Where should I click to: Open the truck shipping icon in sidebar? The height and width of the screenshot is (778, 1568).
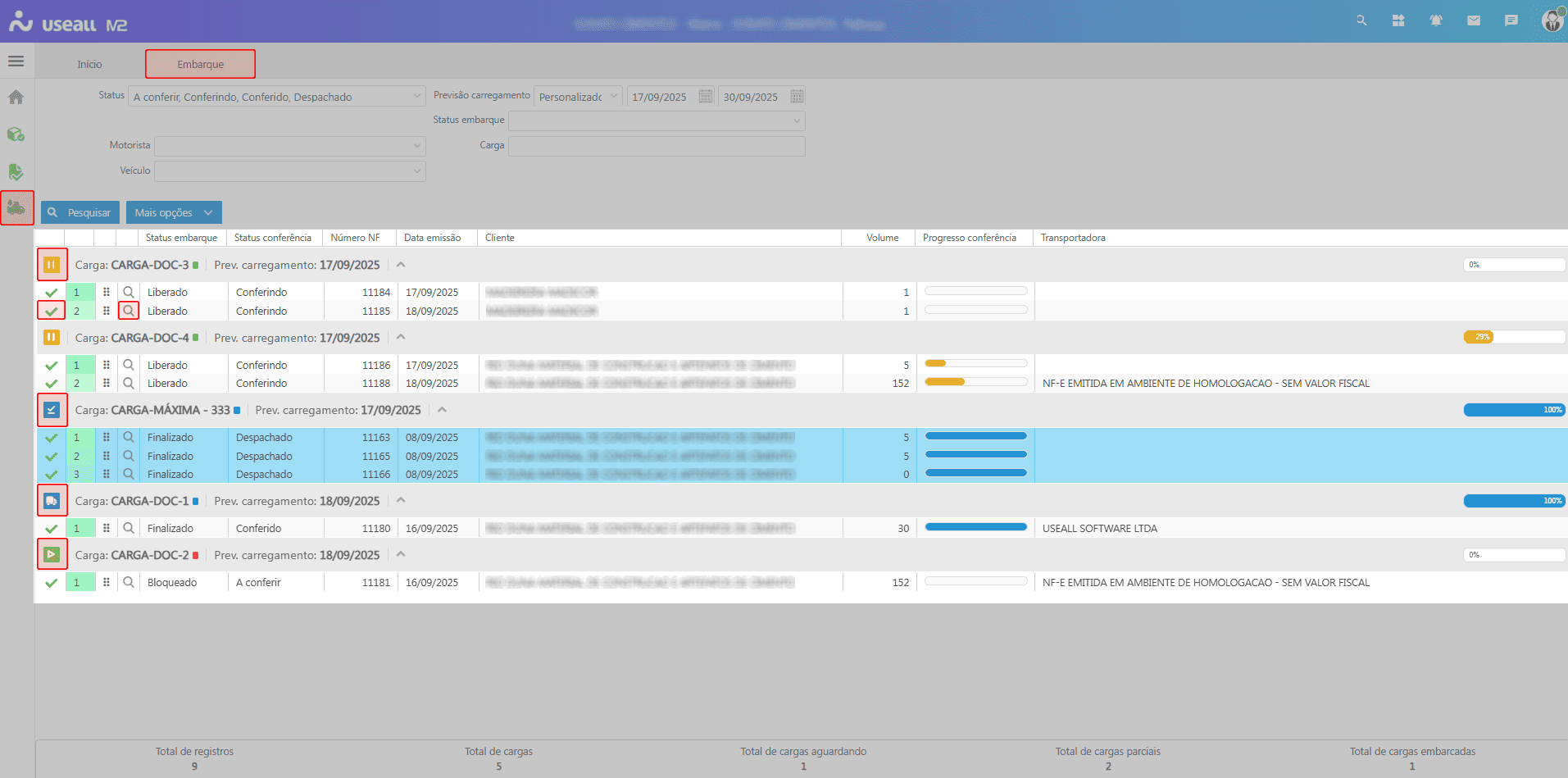point(16,208)
